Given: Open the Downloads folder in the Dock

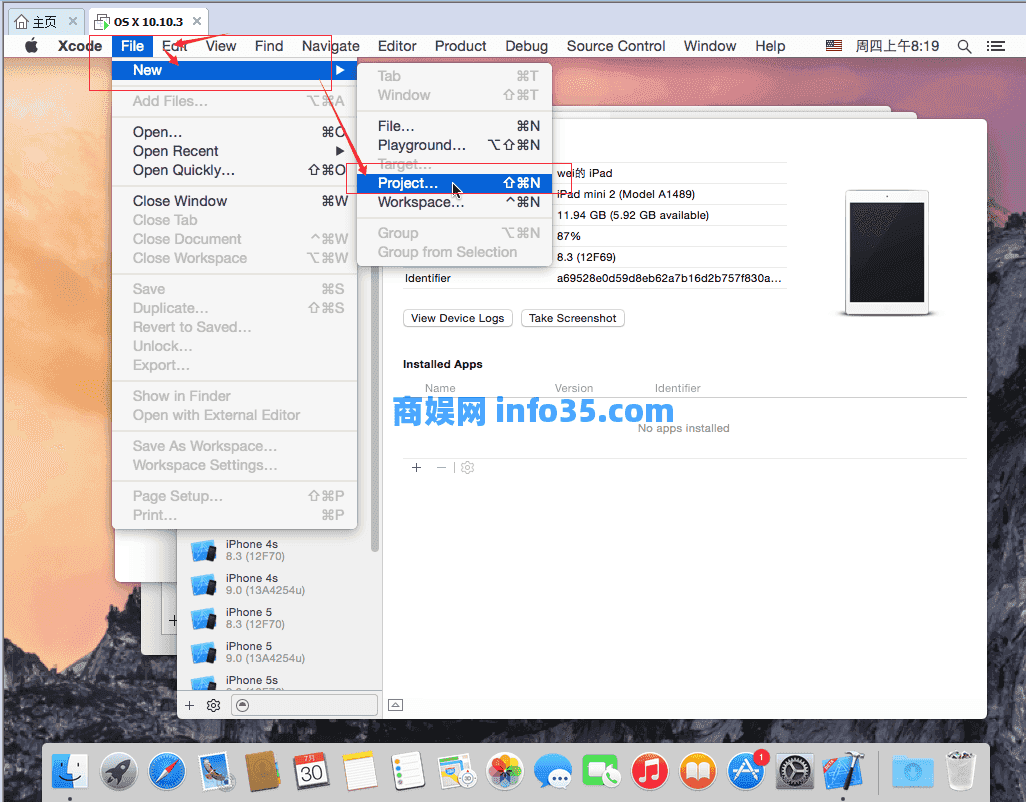Looking at the screenshot, I should (x=912, y=772).
